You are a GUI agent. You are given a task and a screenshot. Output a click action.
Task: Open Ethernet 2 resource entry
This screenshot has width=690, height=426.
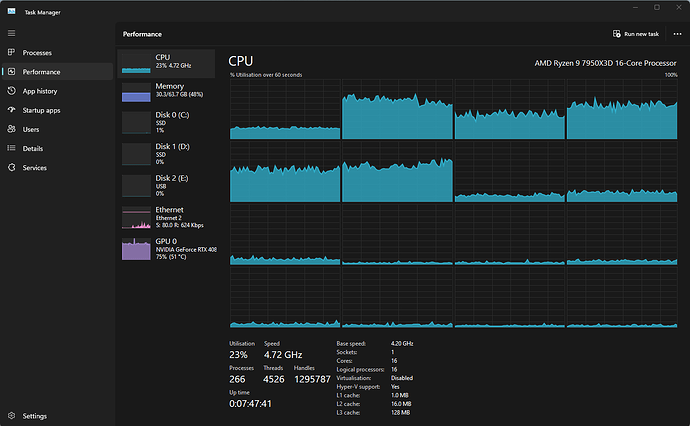(x=166, y=217)
